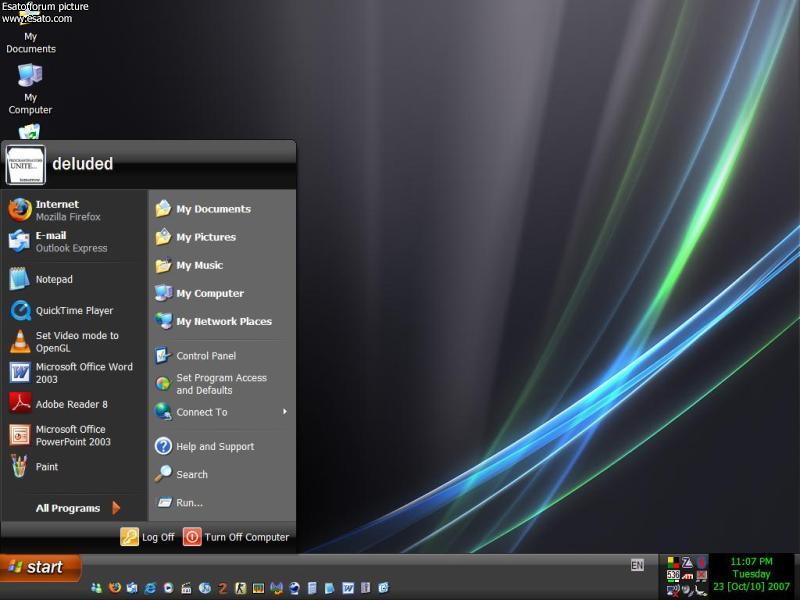Open the My Computer desktop icon

coord(30,88)
